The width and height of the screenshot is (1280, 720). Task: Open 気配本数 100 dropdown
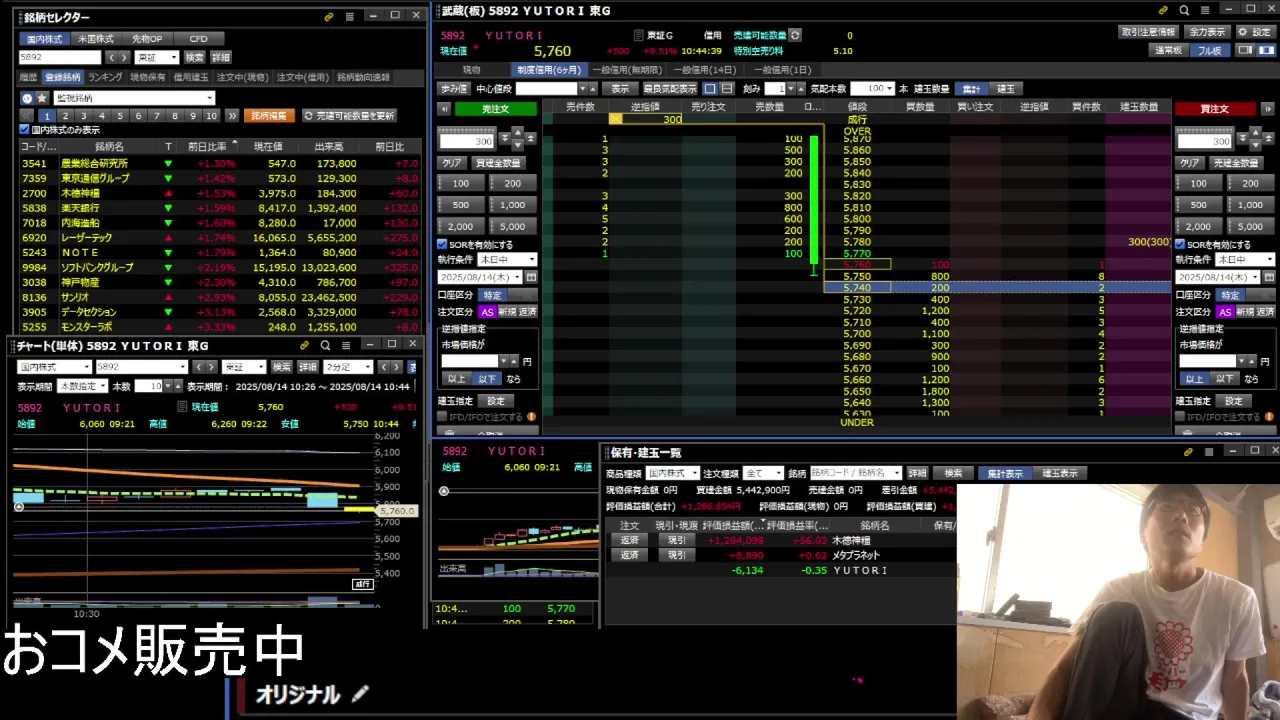(873, 88)
